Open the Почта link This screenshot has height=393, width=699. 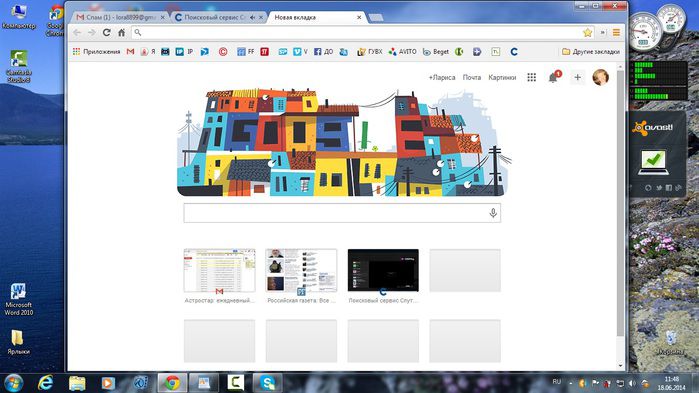click(x=472, y=78)
